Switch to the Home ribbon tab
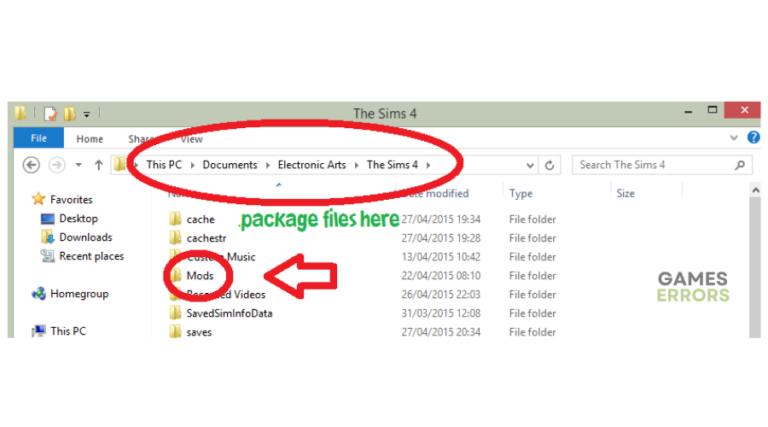The image size is (768, 427). click(90, 139)
